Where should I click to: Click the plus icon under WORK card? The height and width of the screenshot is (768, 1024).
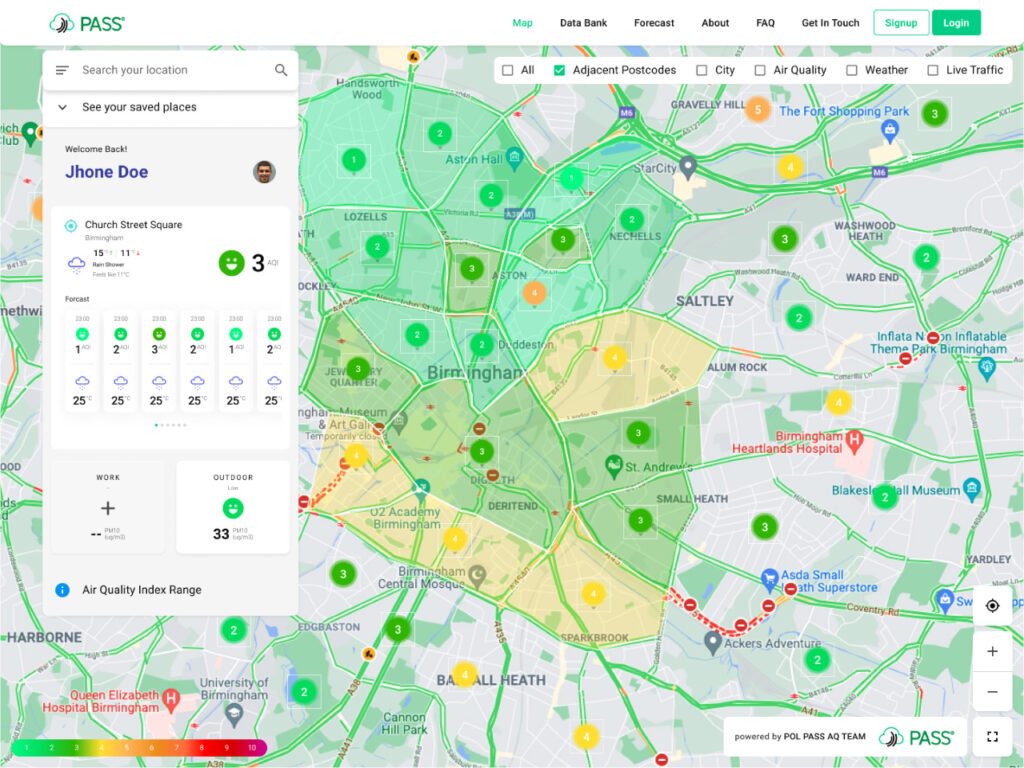pos(107,508)
